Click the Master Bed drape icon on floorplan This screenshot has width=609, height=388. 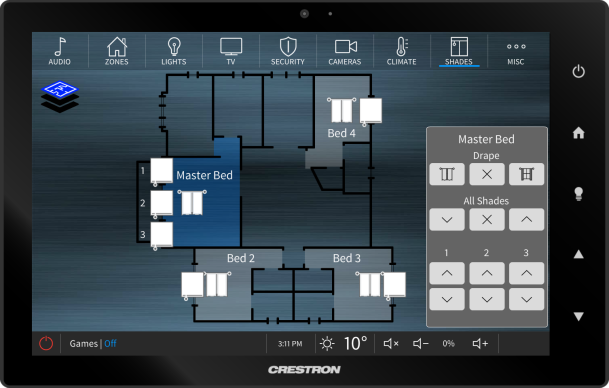[x=192, y=203]
